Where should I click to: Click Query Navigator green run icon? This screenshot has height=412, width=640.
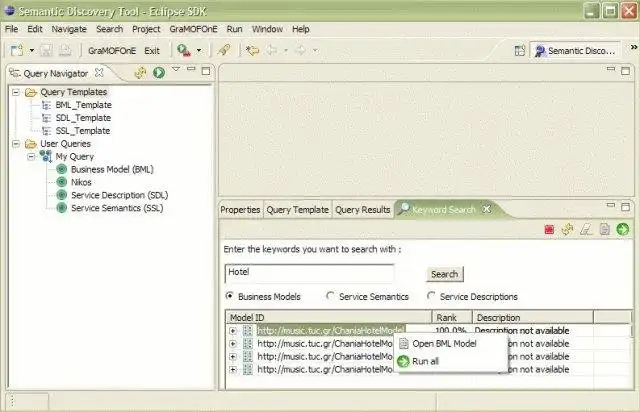(159, 73)
